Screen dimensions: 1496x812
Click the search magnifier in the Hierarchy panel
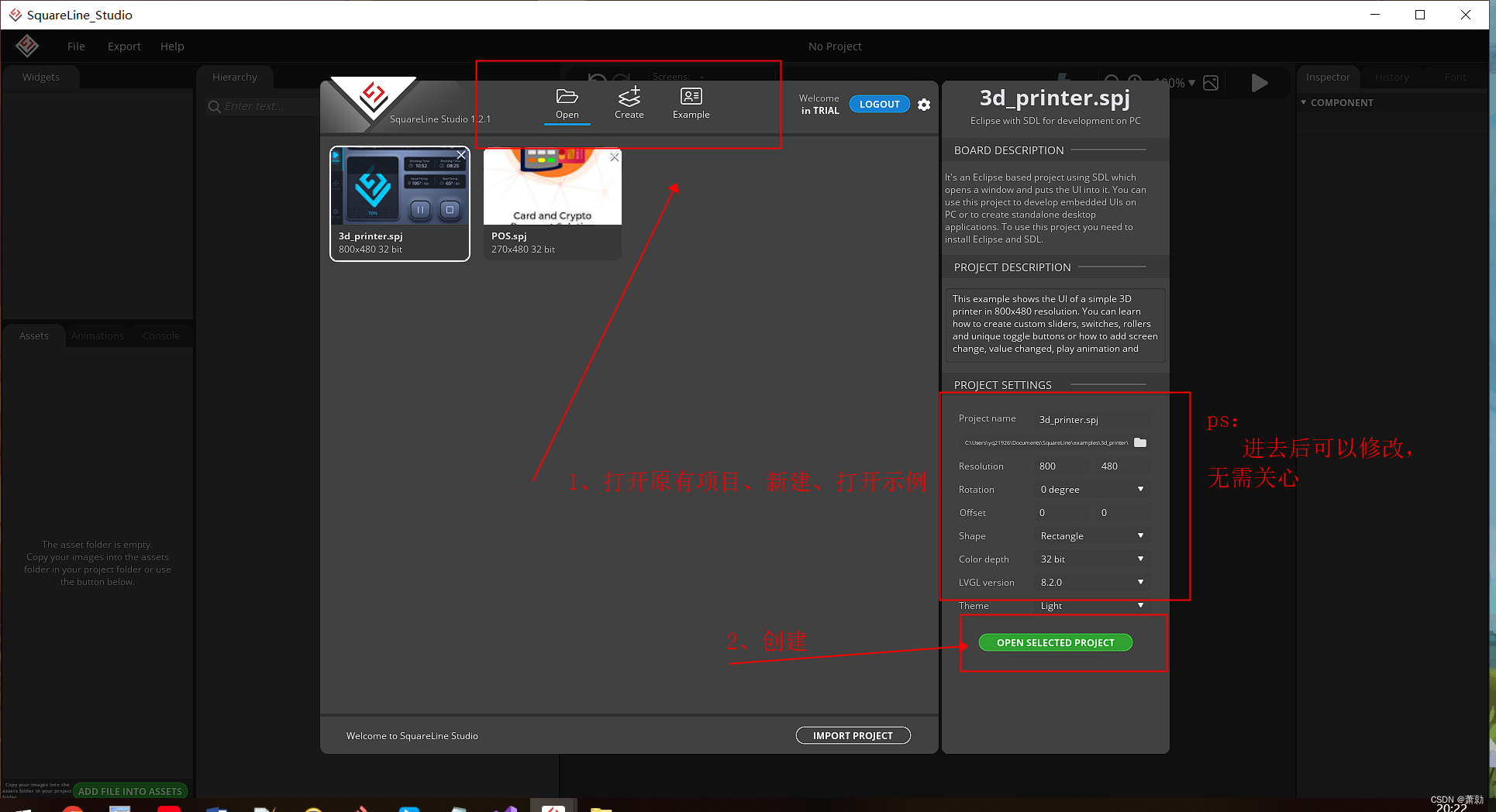point(215,106)
